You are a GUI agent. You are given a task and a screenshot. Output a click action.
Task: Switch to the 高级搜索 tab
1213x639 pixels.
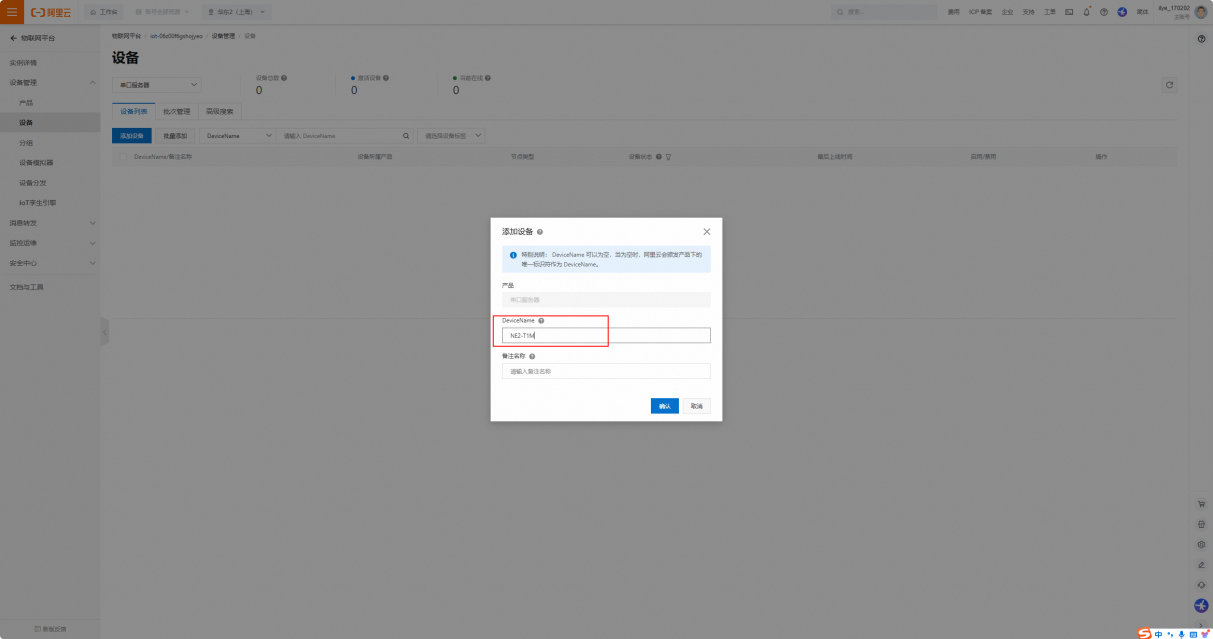pyautogui.click(x=220, y=112)
